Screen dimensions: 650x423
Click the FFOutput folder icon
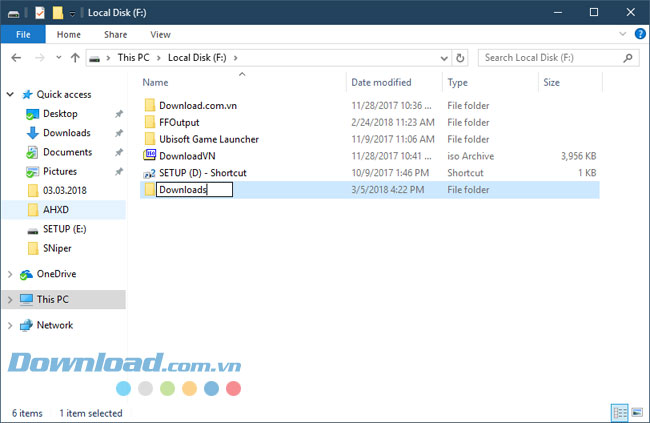click(150, 122)
